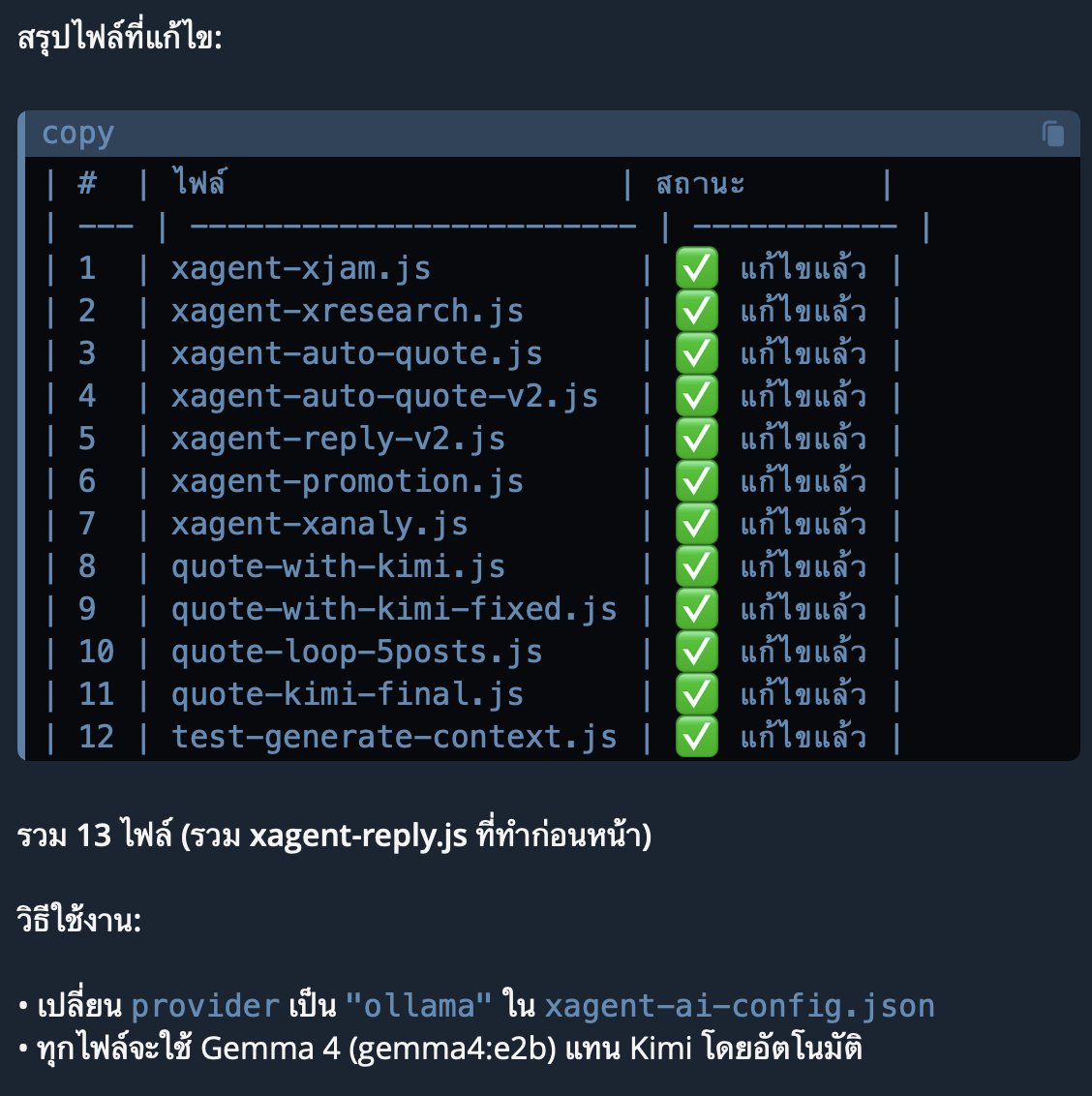
Task: Click the green checkmark for quote-loop-5posts.js
Action: pyautogui.click(x=696, y=652)
